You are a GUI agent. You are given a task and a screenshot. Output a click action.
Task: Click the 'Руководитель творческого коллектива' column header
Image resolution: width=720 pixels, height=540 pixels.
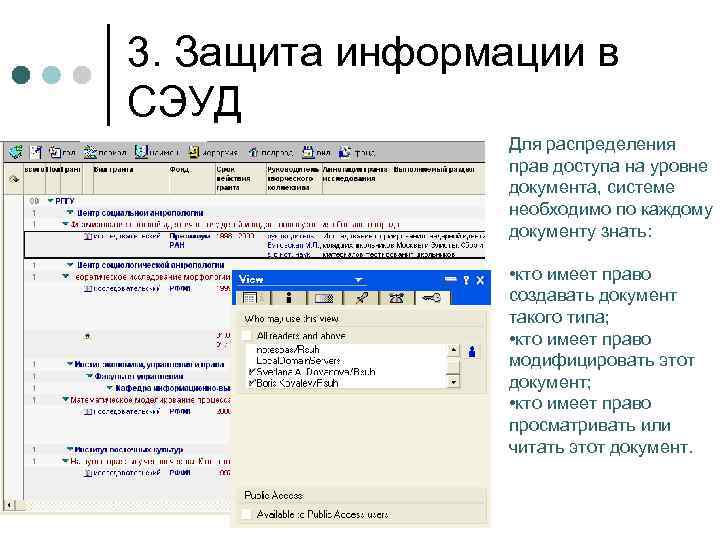coord(294,178)
